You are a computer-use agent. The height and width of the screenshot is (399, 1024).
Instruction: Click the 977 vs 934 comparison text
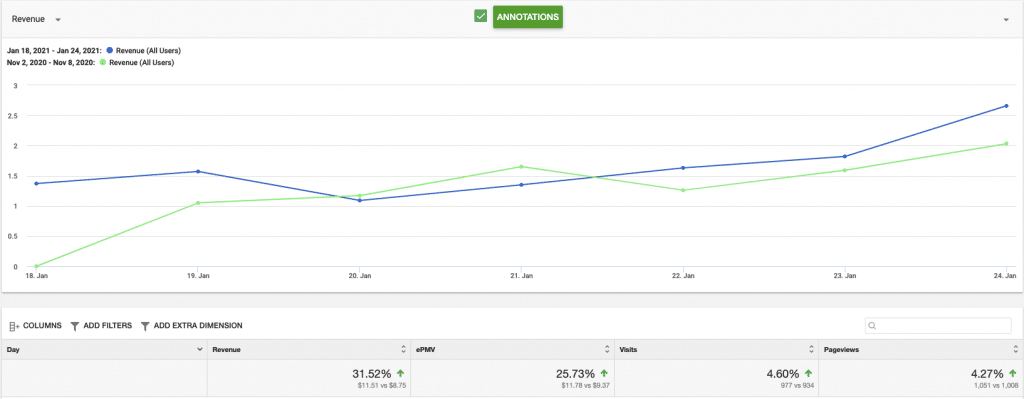click(x=797, y=385)
